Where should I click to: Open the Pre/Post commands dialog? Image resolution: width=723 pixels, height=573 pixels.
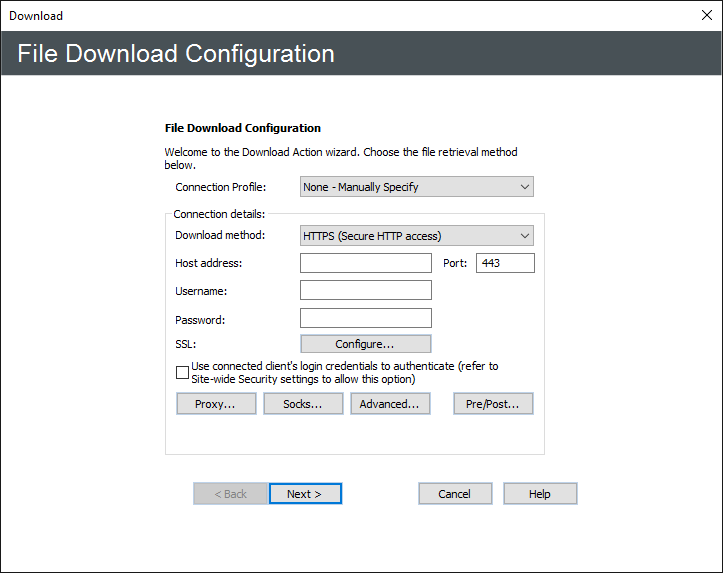tap(493, 404)
